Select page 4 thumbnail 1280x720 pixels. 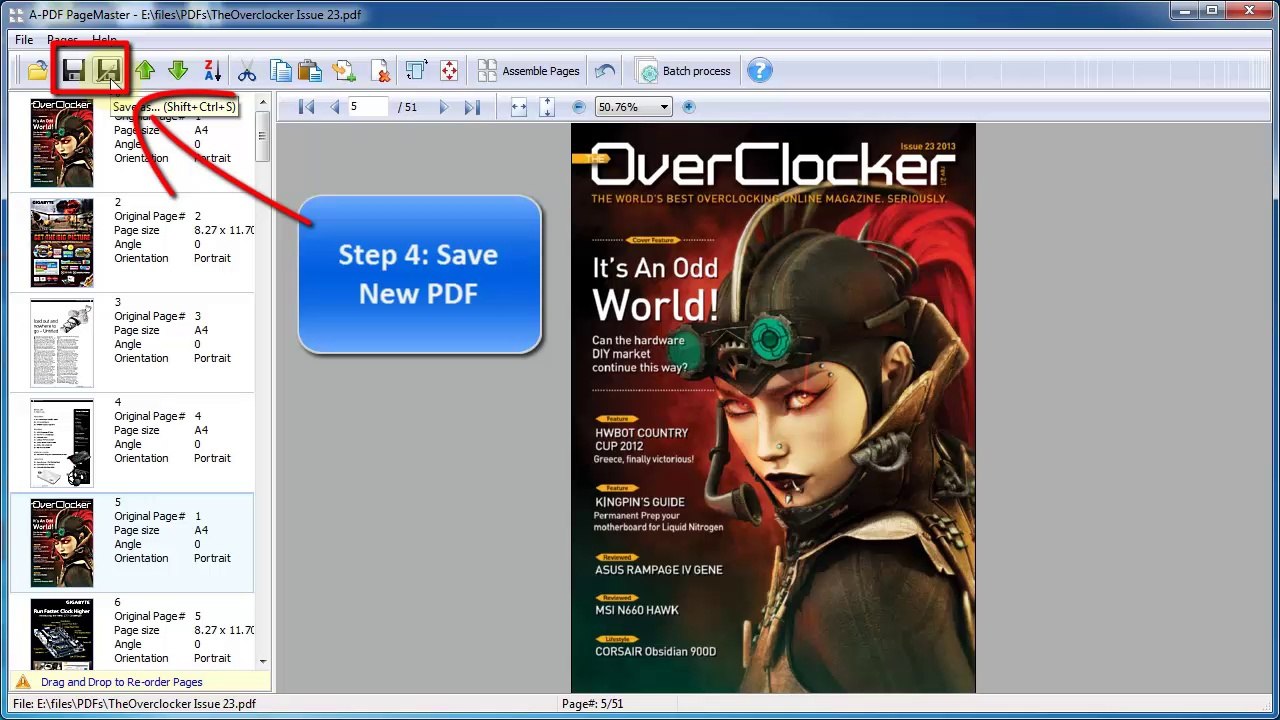pos(62,443)
